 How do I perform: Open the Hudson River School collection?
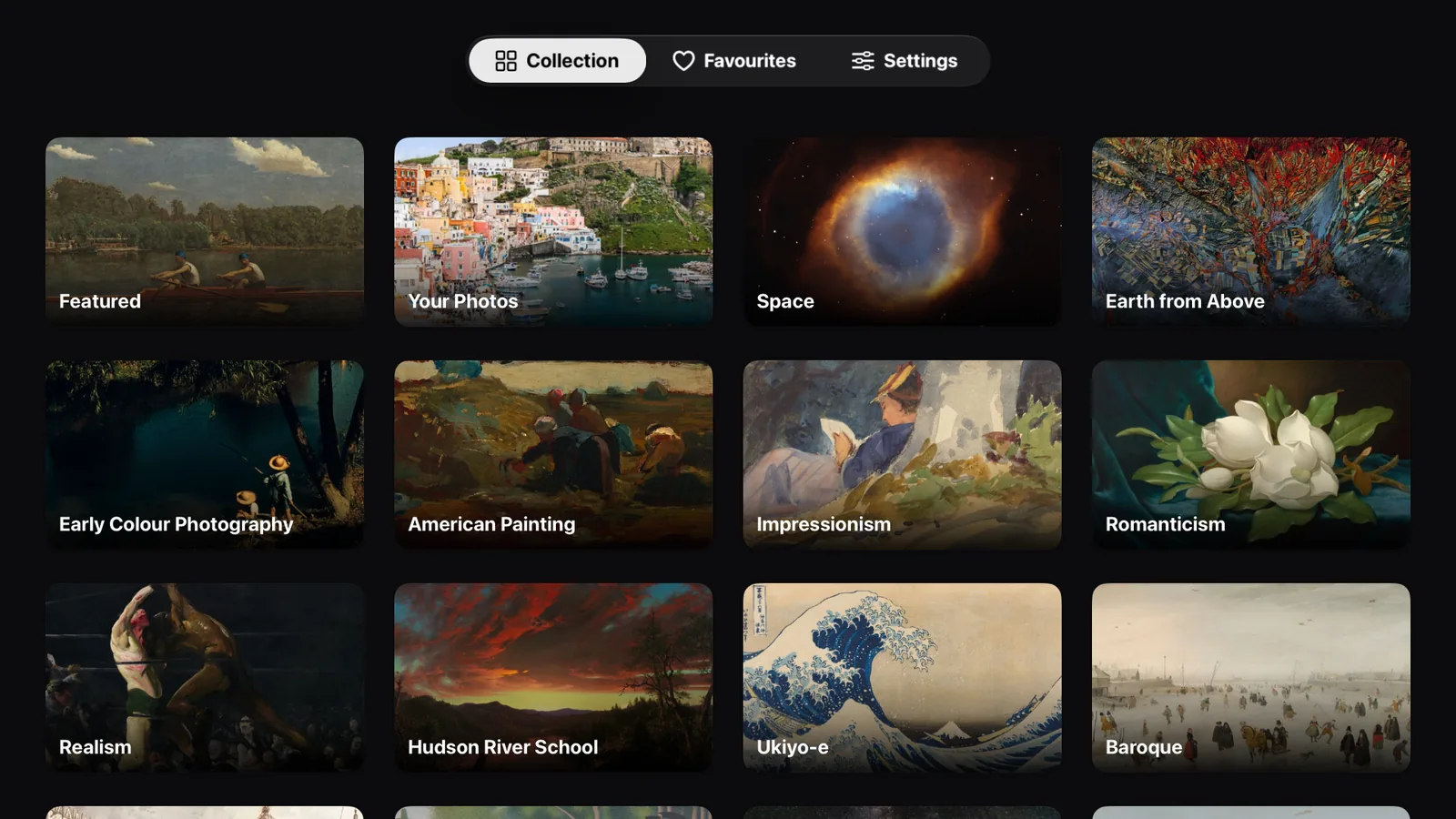tap(553, 678)
